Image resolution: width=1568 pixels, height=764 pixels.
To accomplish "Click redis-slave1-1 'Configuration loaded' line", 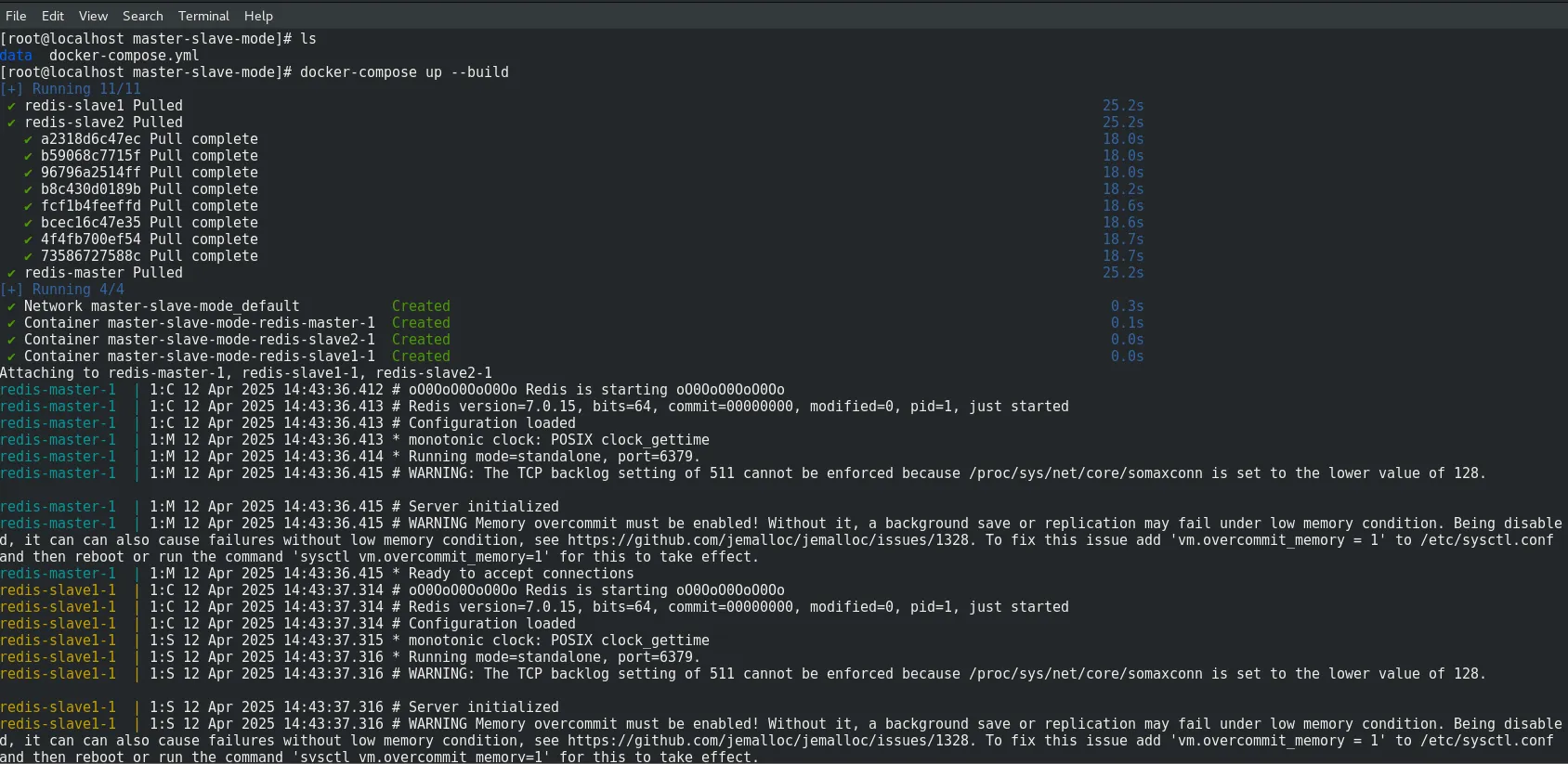I will (288, 624).
